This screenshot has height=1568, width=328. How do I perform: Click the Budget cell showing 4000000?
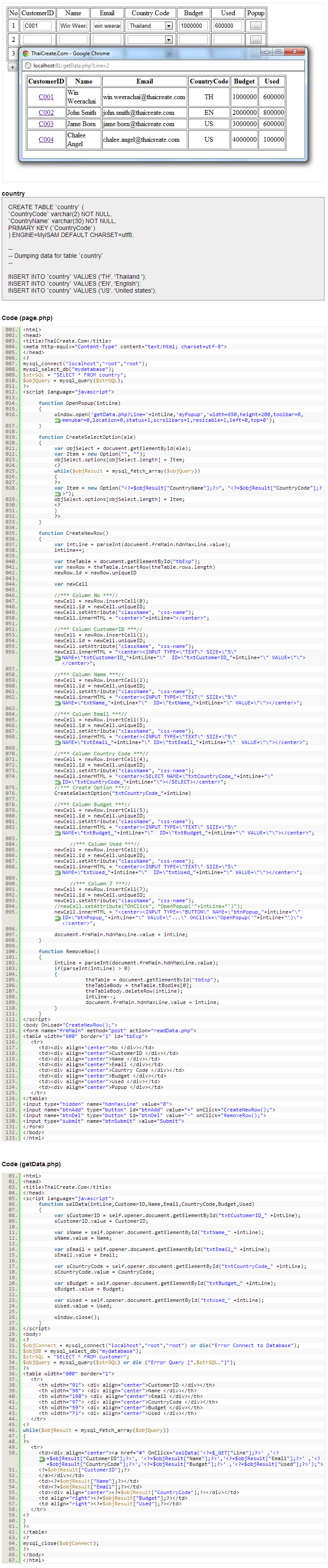(244, 140)
